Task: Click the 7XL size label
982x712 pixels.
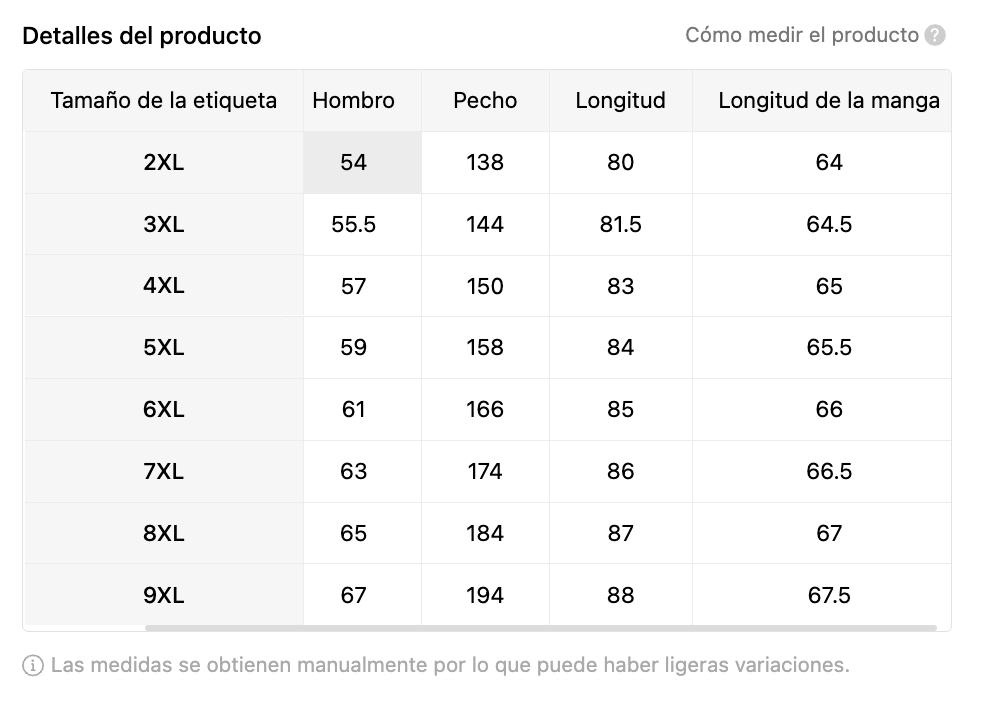Action: (x=163, y=471)
